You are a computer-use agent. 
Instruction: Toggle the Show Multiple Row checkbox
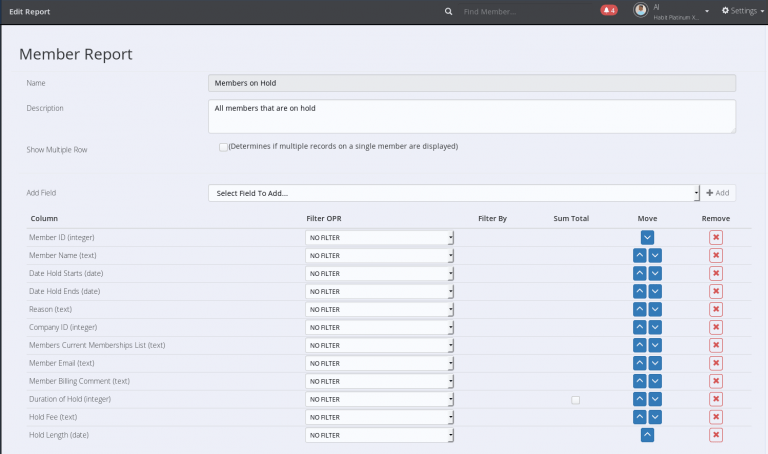(x=223, y=147)
